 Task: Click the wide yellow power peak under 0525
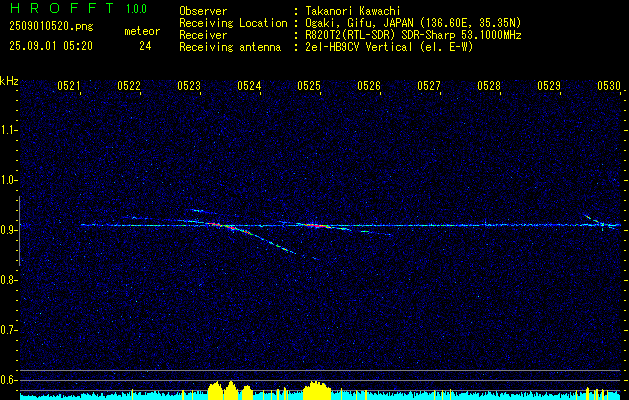point(317,389)
